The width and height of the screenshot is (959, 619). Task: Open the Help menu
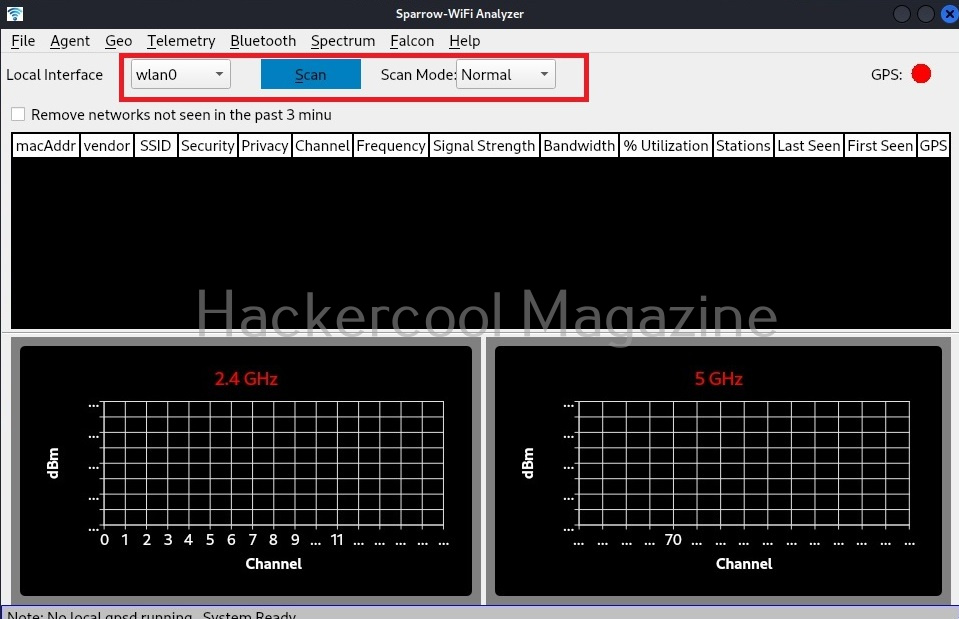(x=464, y=41)
